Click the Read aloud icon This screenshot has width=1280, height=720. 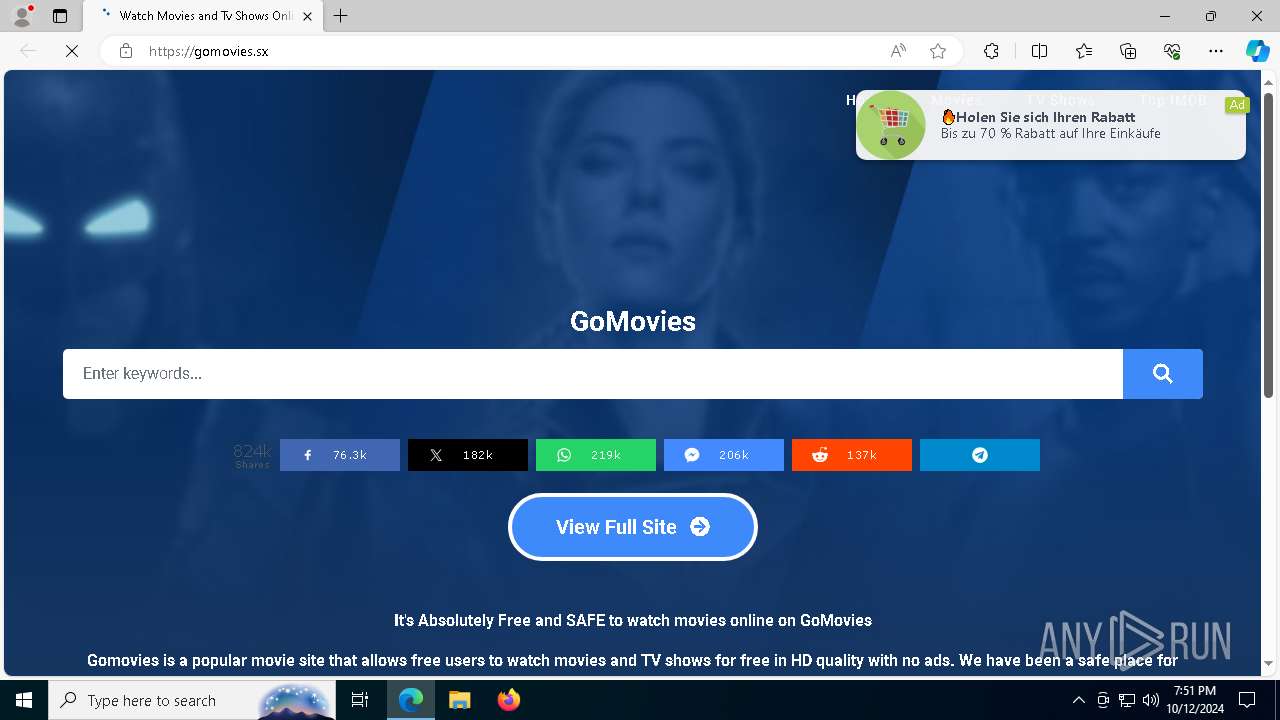tap(898, 51)
